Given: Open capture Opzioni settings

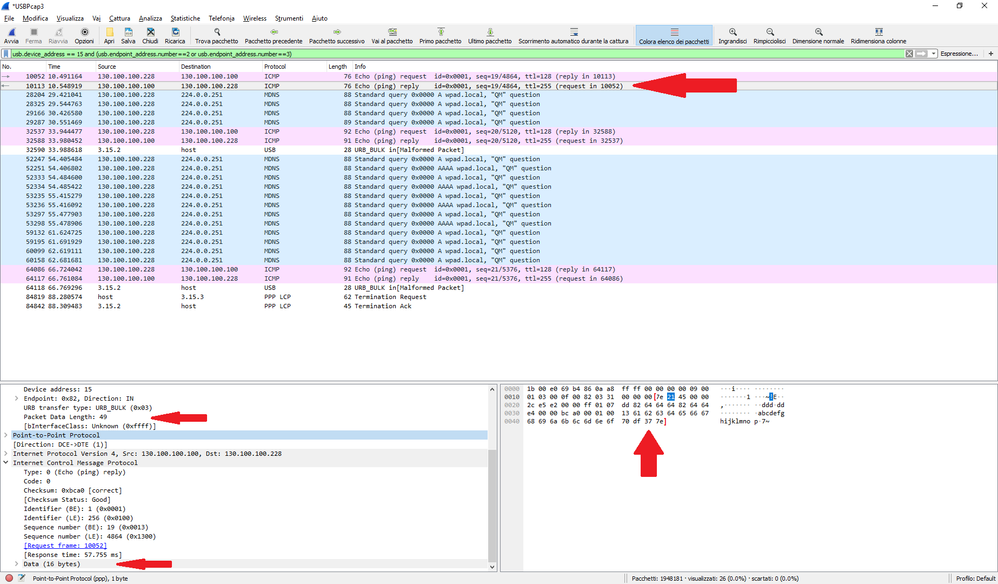Looking at the screenshot, I should click(84, 35).
